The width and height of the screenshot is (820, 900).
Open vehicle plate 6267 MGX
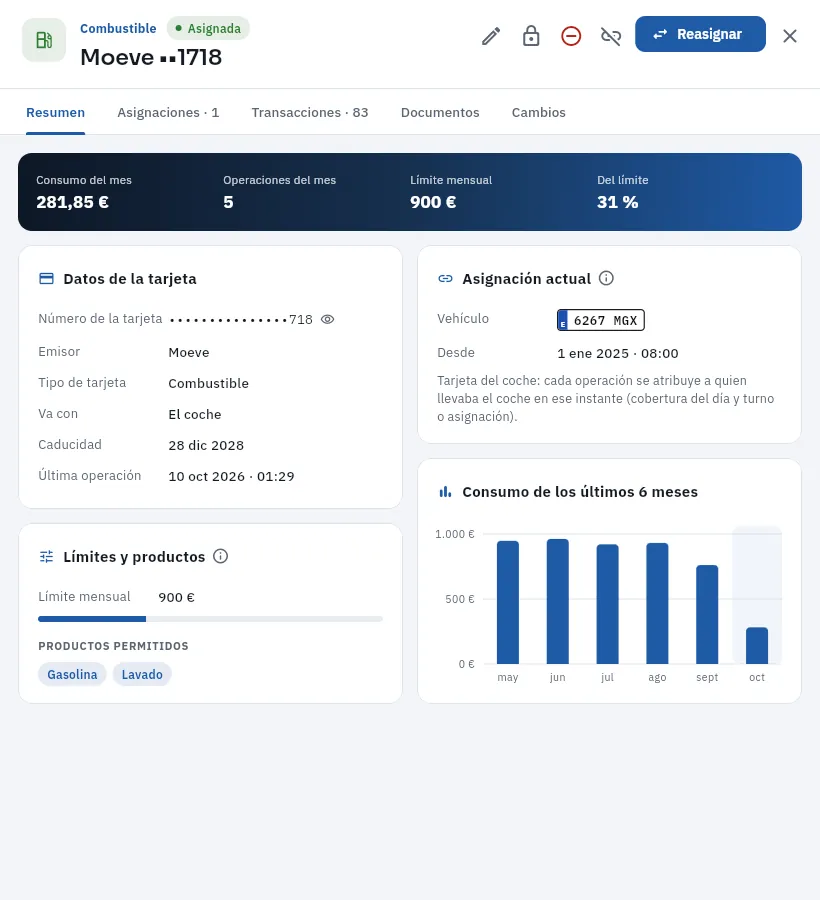pyautogui.click(x=601, y=320)
